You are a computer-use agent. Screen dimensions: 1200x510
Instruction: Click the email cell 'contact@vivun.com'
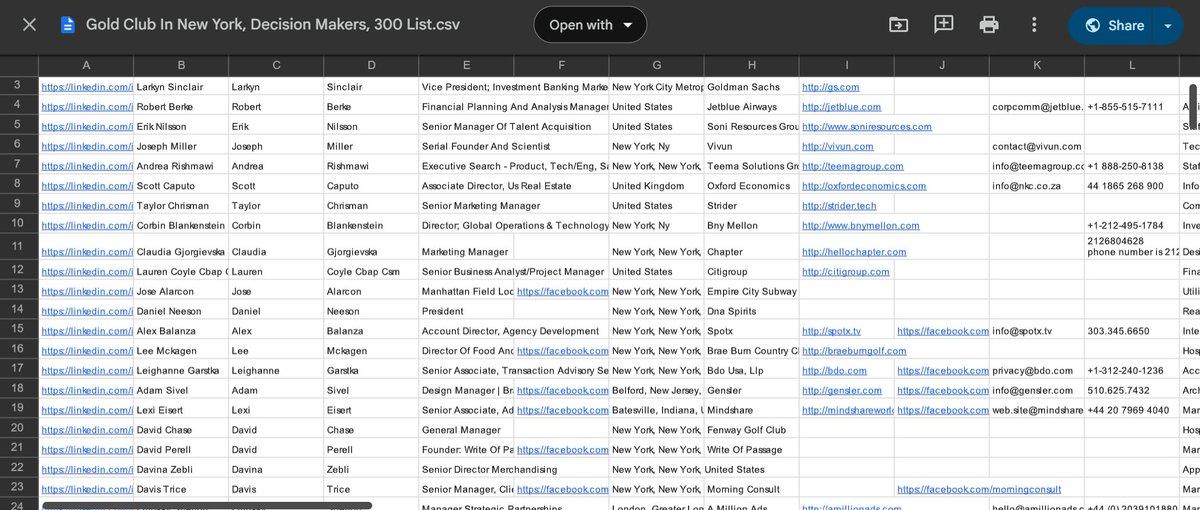[1037, 146]
